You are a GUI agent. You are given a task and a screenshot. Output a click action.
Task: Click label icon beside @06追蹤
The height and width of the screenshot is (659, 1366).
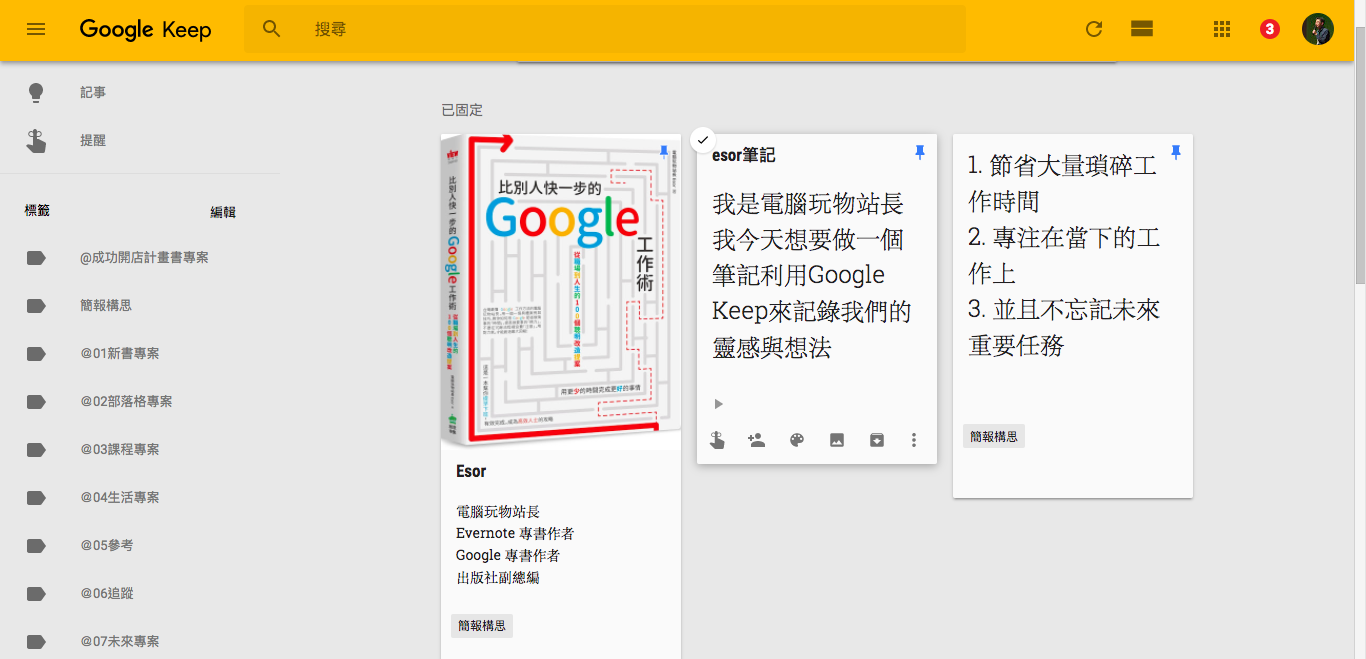(x=36, y=594)
